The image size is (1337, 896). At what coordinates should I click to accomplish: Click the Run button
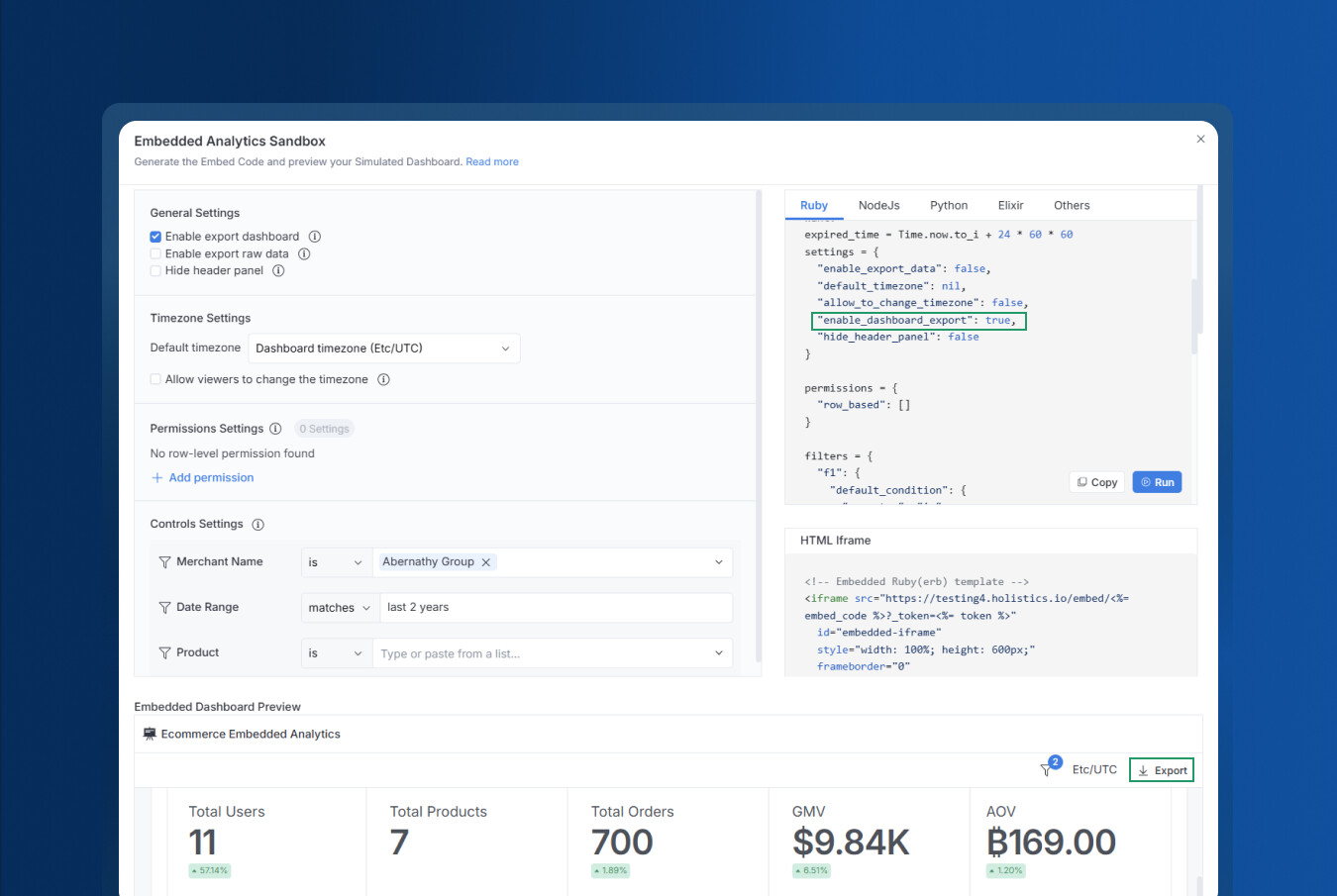(1157, 482)
